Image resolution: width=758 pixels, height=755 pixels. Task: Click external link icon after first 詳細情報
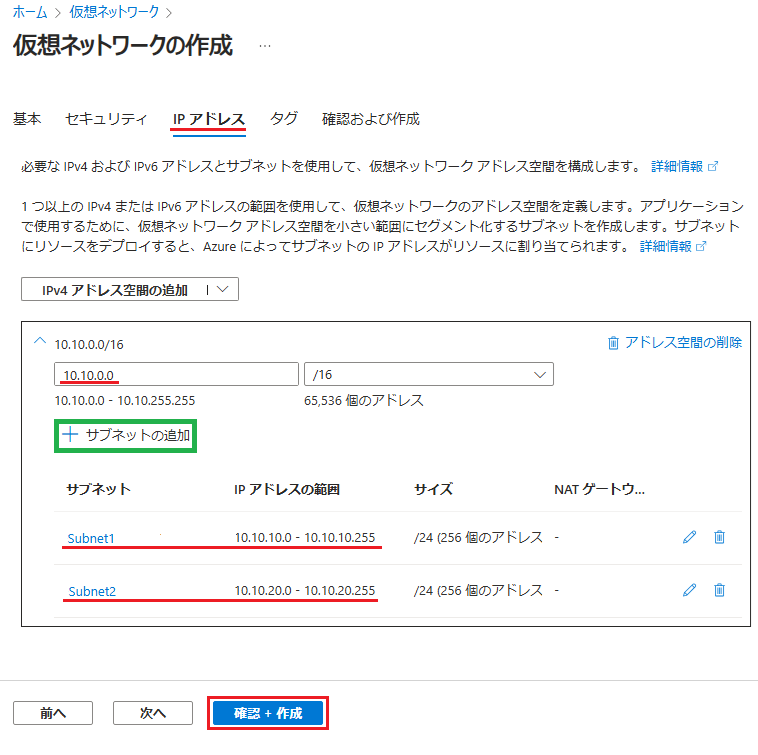point(713,167)
